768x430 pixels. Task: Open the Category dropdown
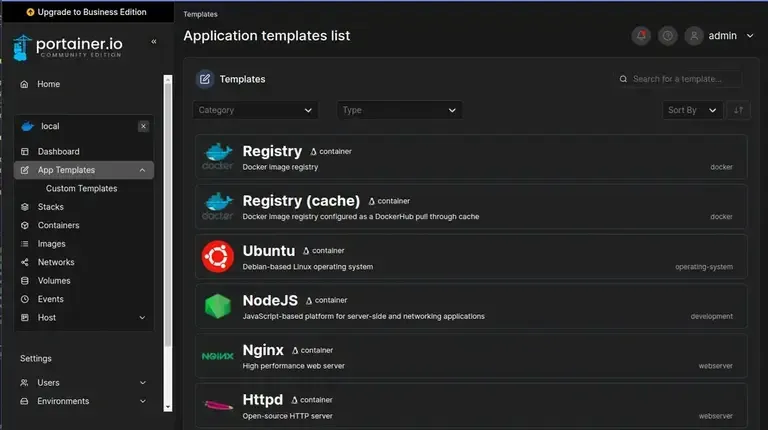pyautogui.click(x=255, y=110)
